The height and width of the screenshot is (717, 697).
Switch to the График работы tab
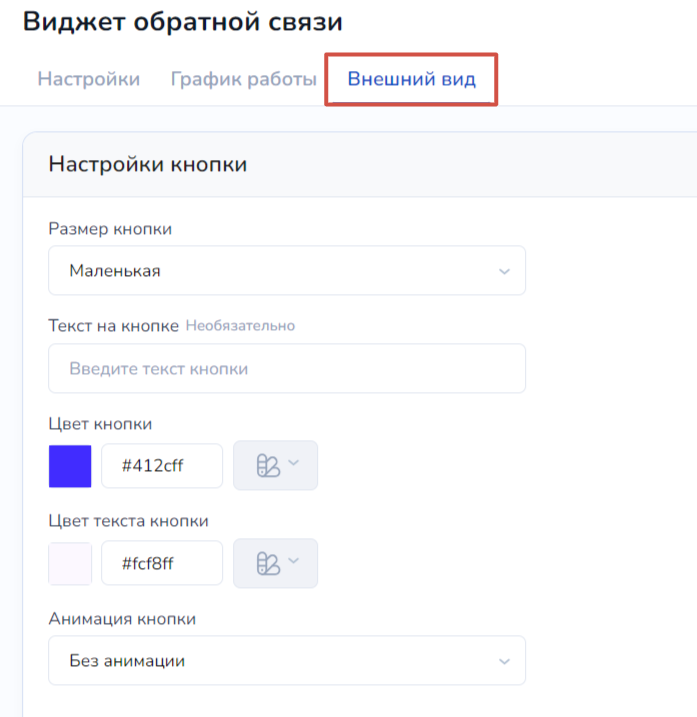243,79
